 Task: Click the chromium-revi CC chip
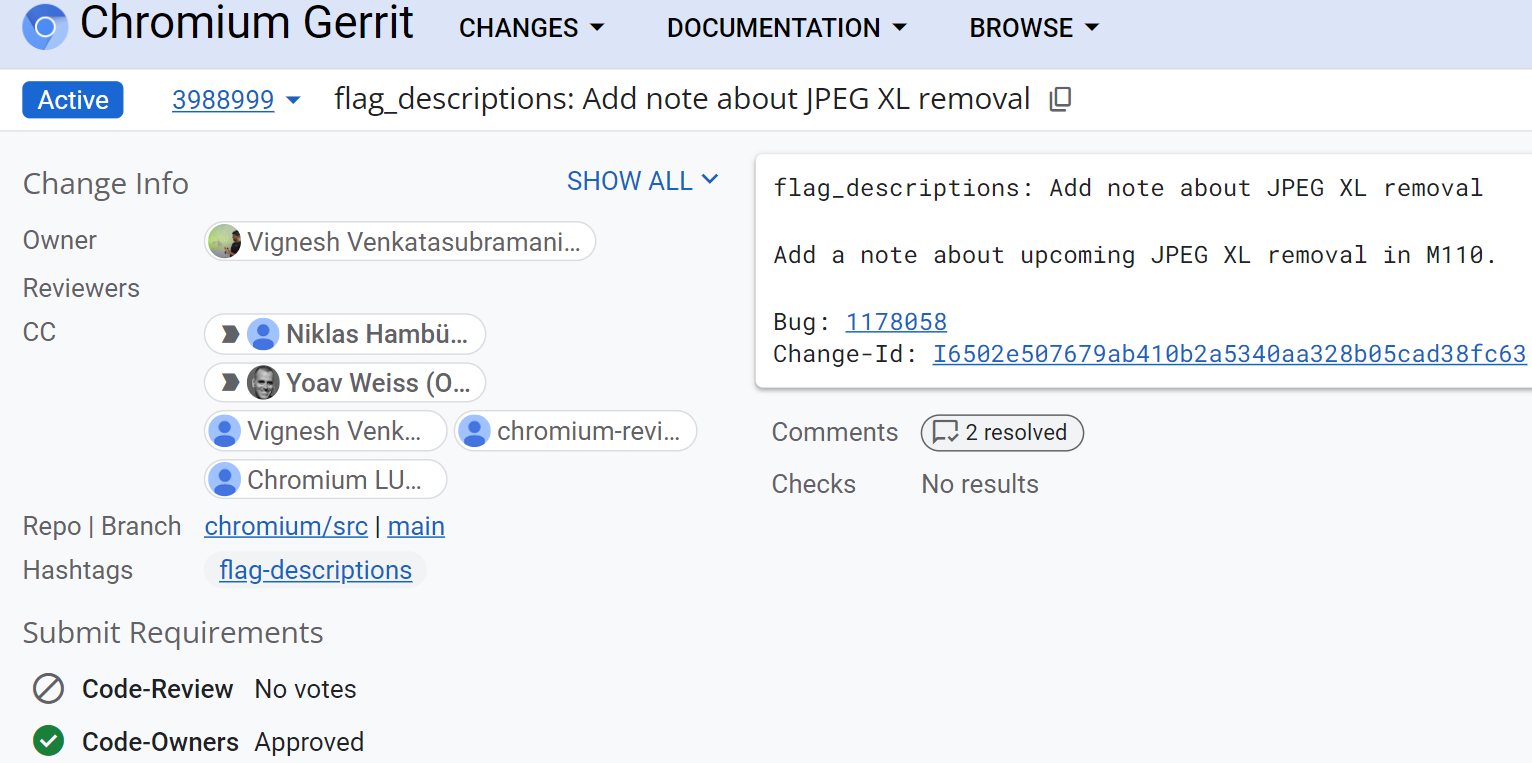pyautogui.click(x=576, y=431)
